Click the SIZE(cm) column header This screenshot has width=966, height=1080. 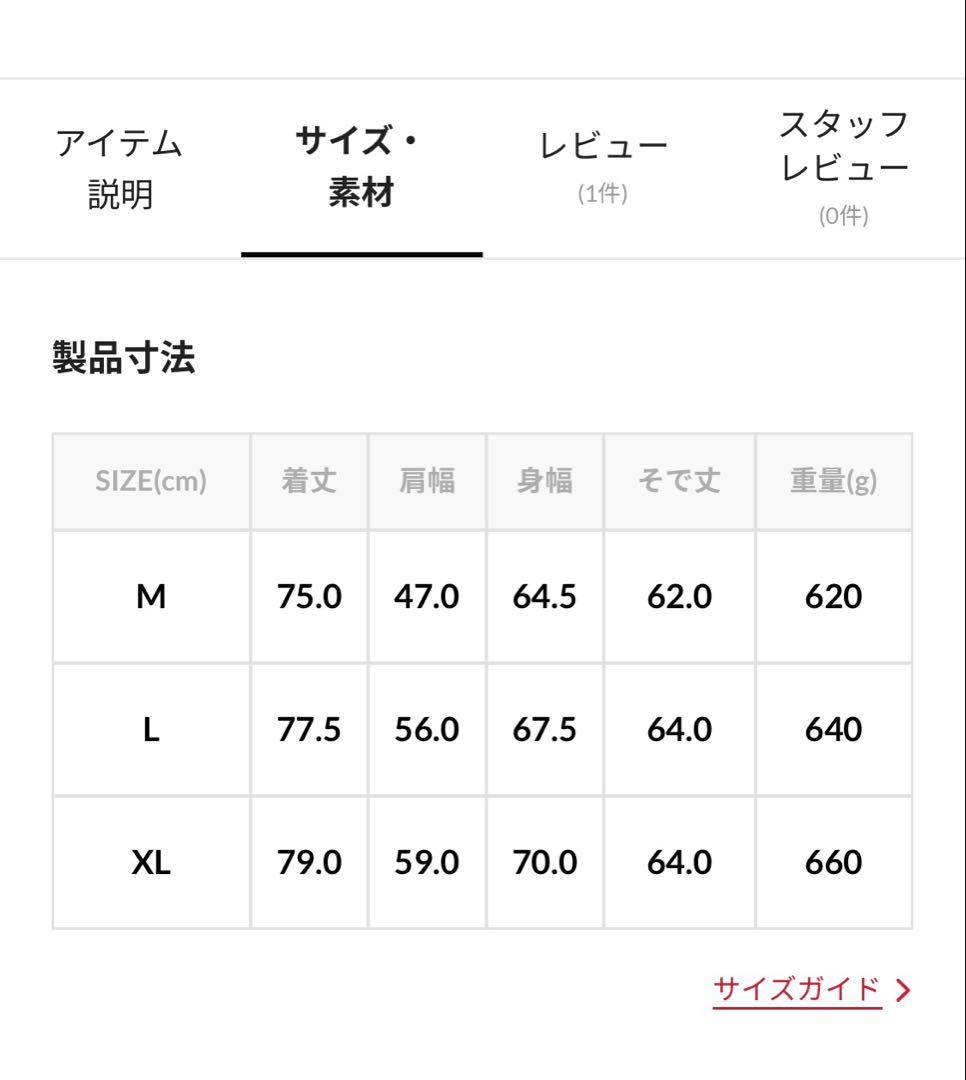pos(150,481)
